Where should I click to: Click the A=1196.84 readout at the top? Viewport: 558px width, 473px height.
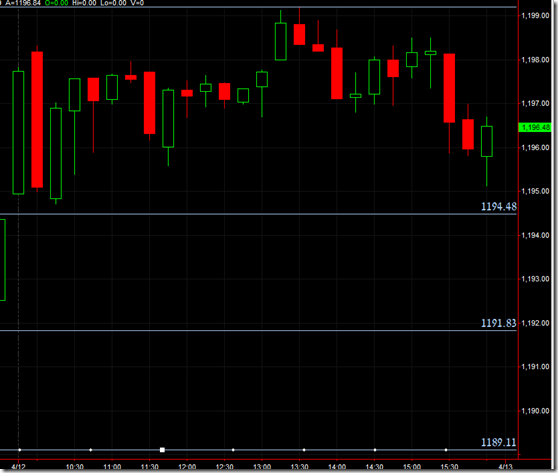coord(23,3)
